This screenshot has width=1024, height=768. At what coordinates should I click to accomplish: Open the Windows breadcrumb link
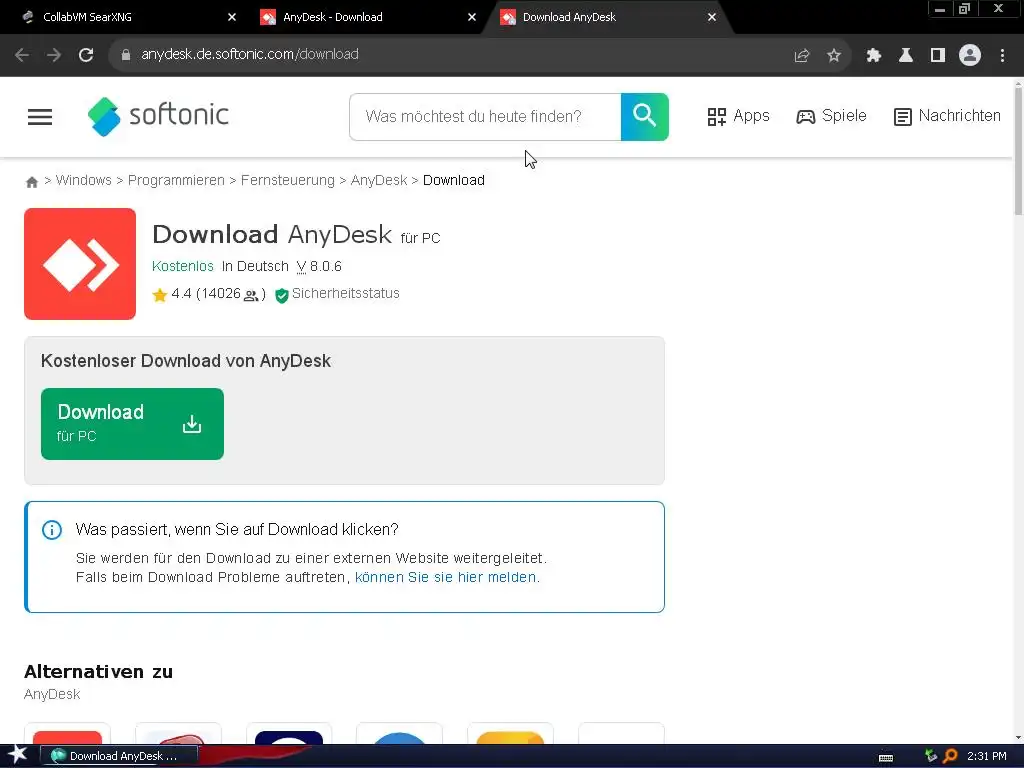pos(84,180)
